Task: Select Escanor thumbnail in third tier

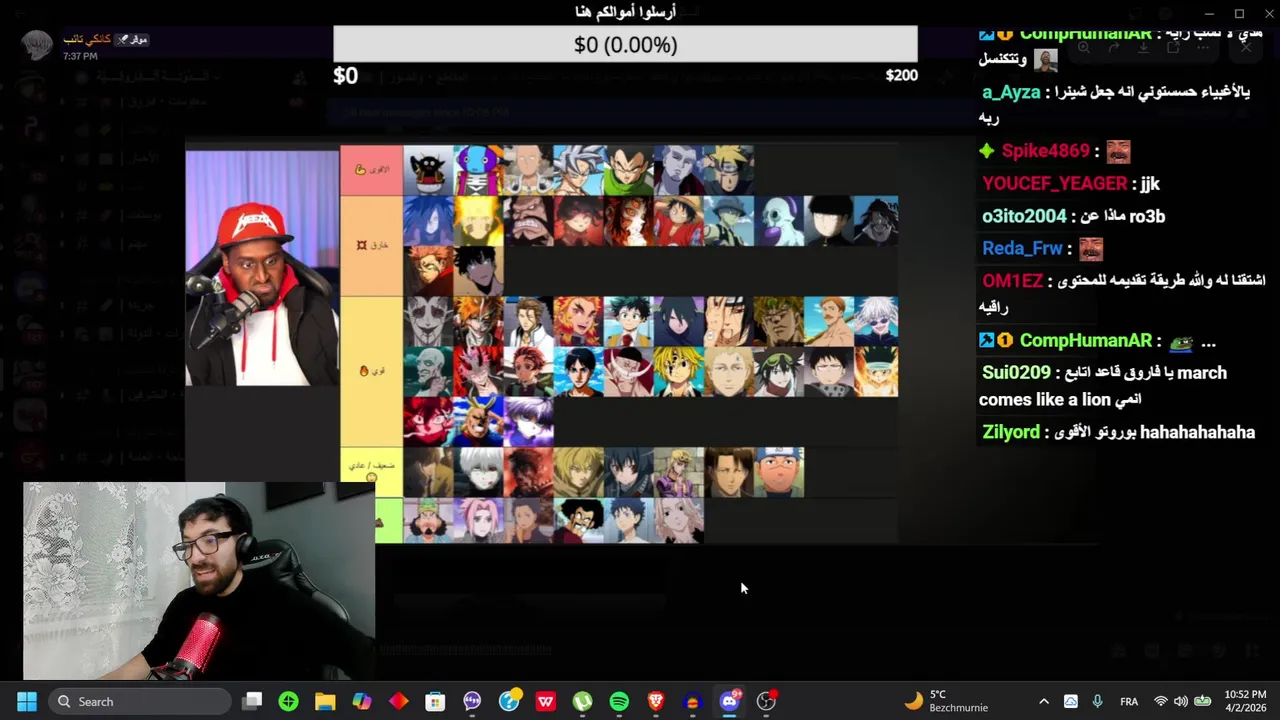Action: pyautogui.click(x=828, y=321)
